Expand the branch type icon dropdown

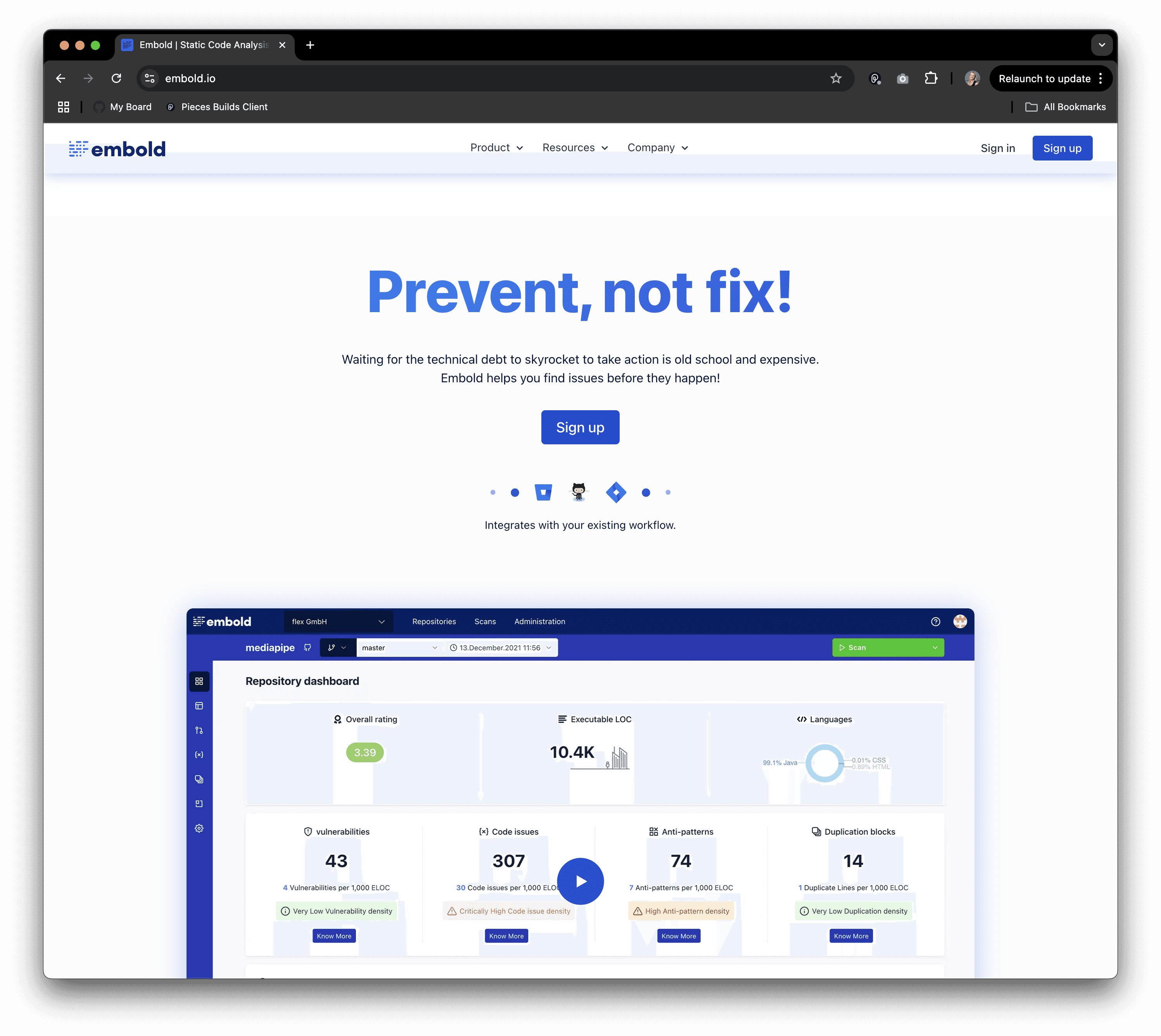(338, 648)
